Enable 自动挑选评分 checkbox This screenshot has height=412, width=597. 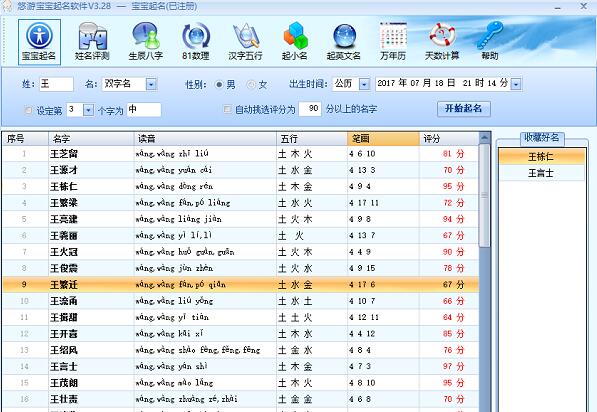click(227, 110)
